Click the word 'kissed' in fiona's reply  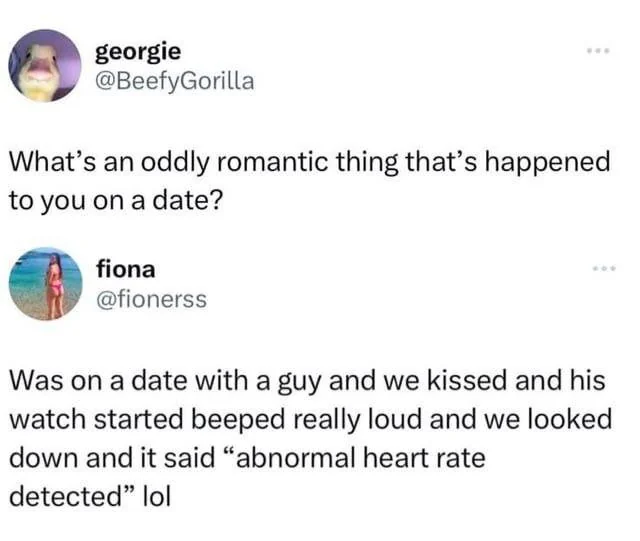pos(468,380)
